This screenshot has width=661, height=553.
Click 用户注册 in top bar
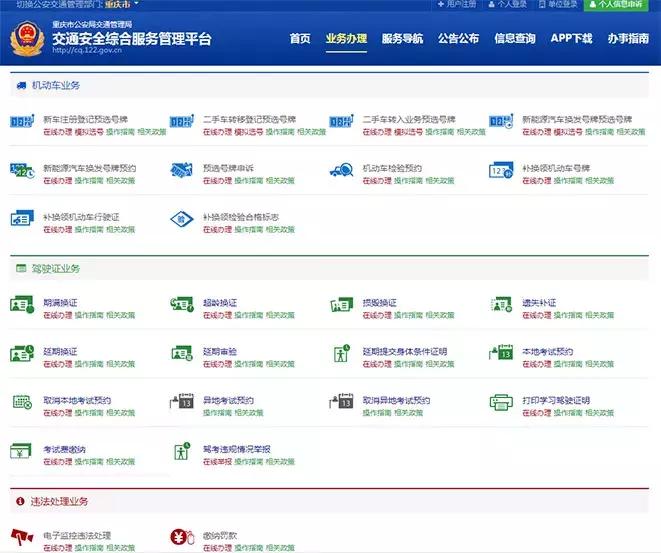click(x=457, y=4)
